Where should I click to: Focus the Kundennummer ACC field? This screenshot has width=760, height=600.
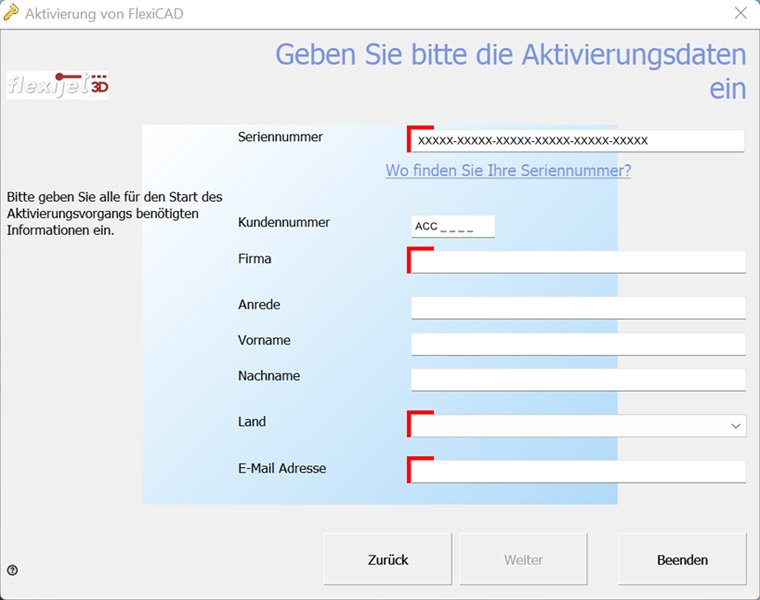[453, 226]
